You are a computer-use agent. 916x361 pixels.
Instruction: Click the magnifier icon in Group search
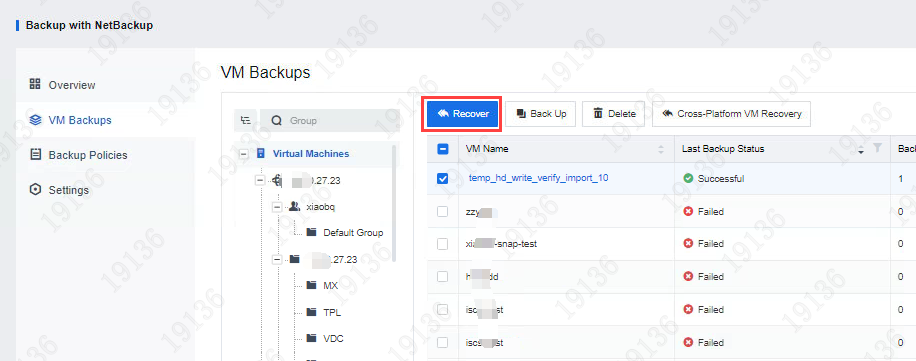coord(276,120)
